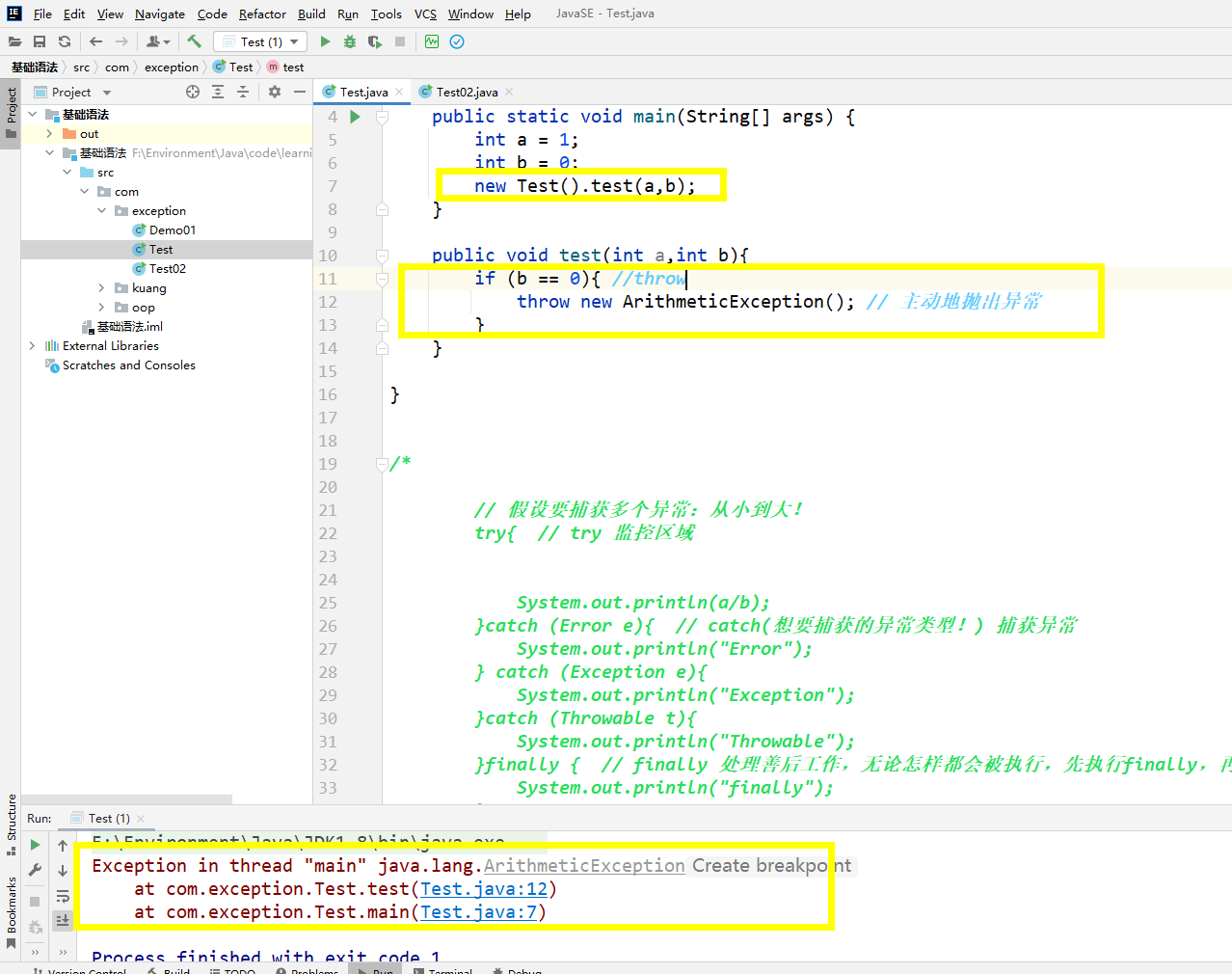Select 基础语法.iml file in the tree
The height and width of the screenshot is (974, 1232).
coord(130,327)
